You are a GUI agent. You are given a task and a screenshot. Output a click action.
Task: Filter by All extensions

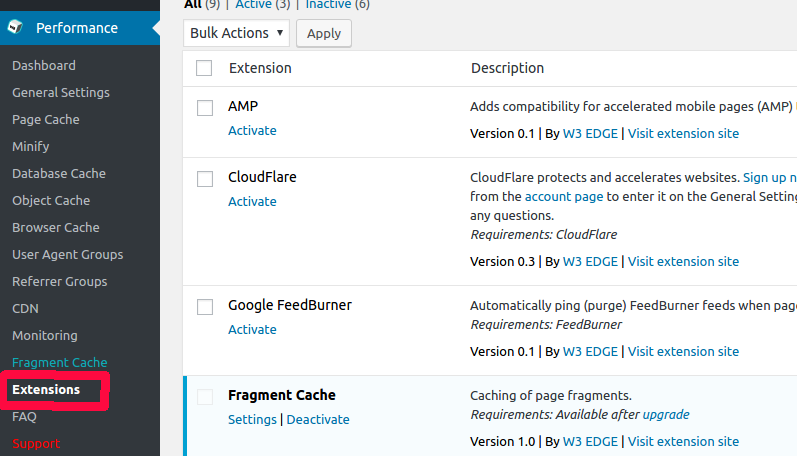click(193, 5)
